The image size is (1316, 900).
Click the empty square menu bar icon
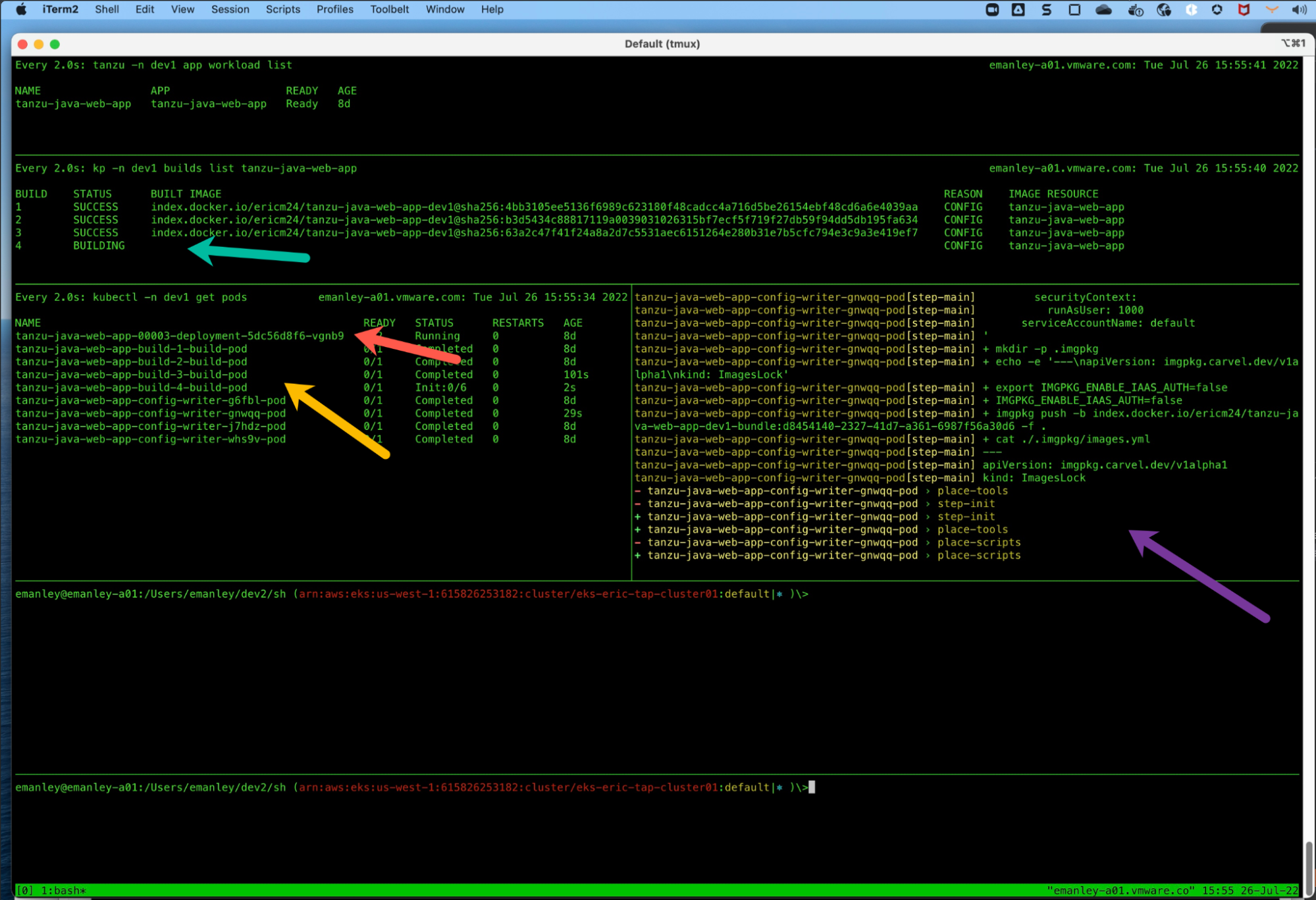point(1074,9)
